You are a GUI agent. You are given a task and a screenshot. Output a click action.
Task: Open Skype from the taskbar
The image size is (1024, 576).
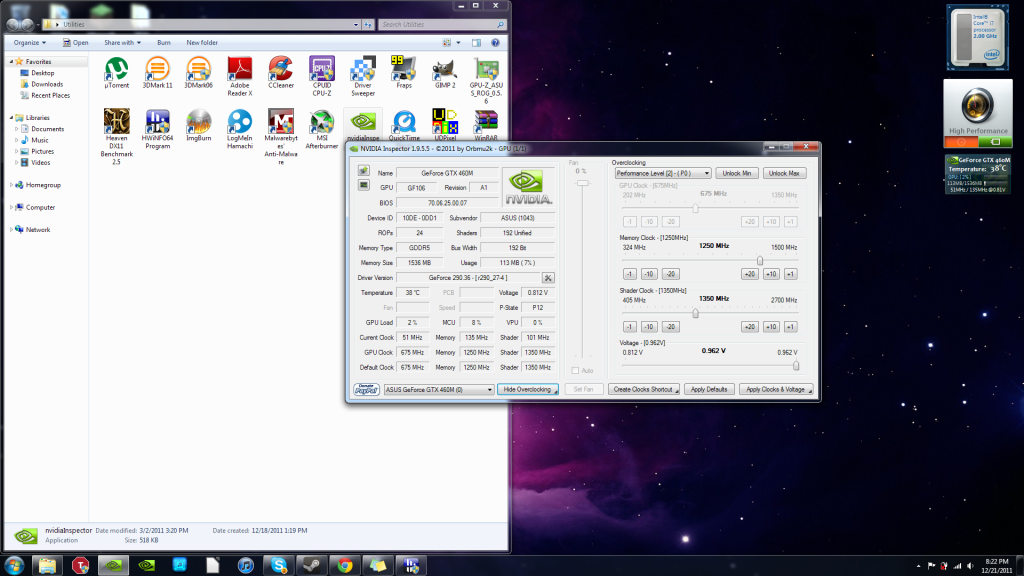click(x=279, y=565)
